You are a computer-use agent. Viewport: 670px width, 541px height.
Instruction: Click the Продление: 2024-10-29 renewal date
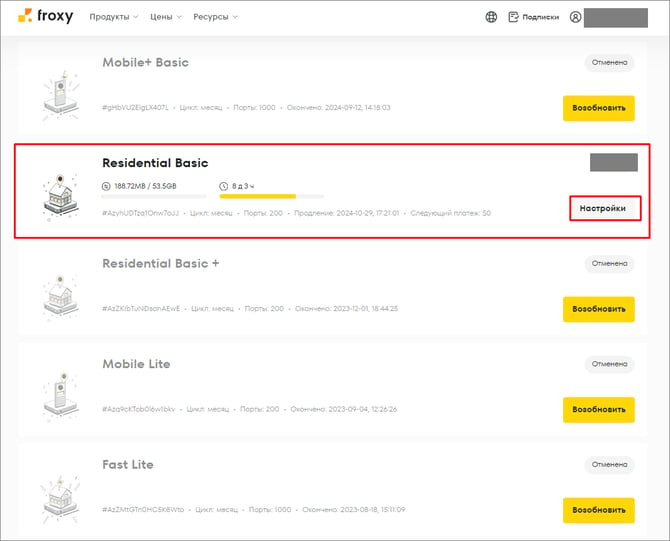pyautogui.click(x=347, y=213)
